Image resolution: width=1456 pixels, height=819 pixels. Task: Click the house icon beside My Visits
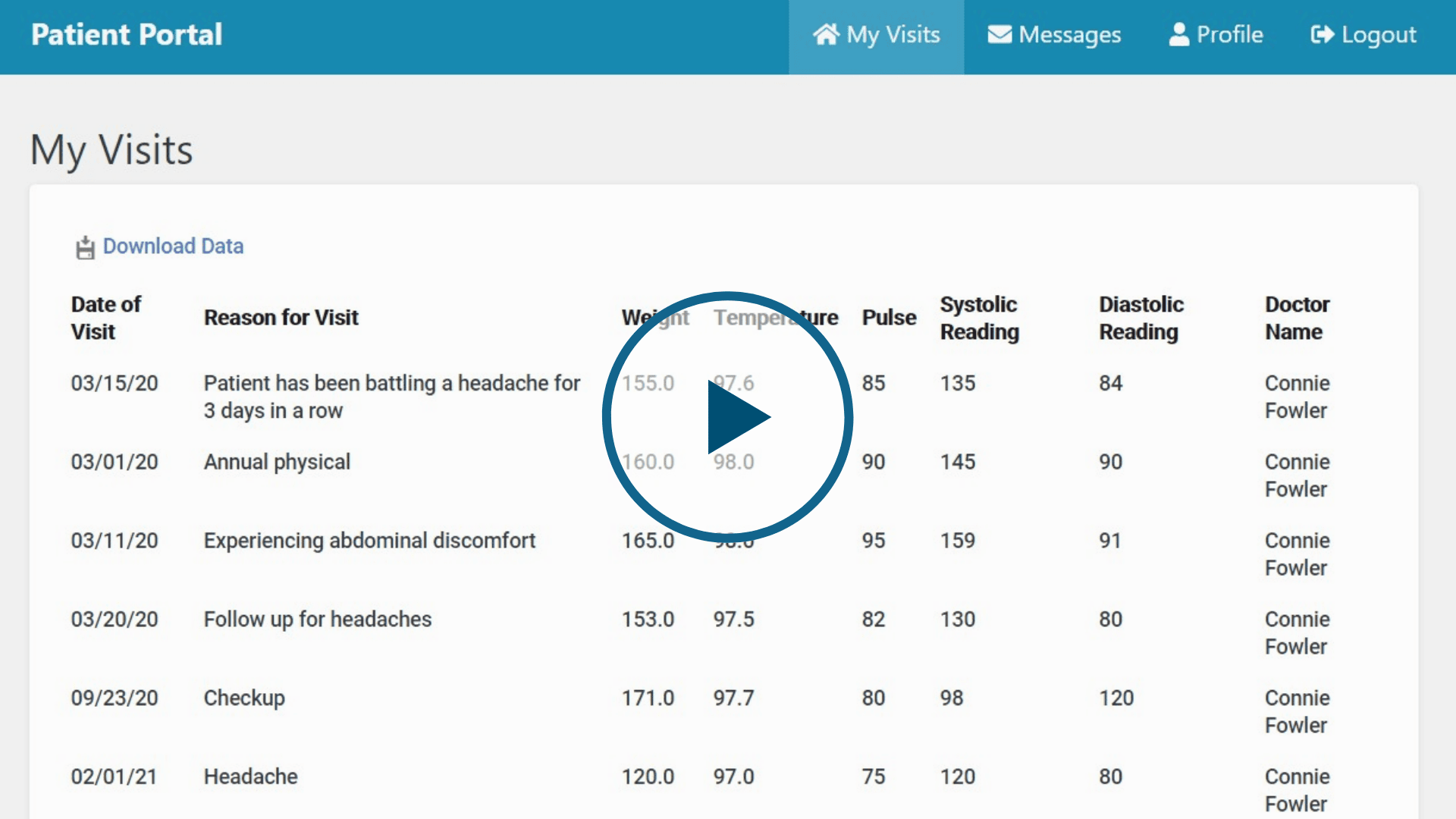(x=826, y=34)
